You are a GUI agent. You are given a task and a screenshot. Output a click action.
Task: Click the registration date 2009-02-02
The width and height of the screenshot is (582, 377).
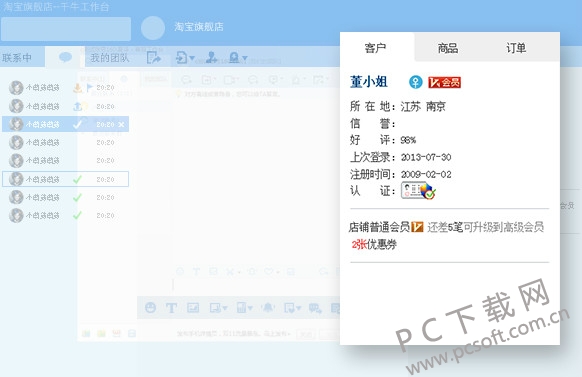[426, 174]
